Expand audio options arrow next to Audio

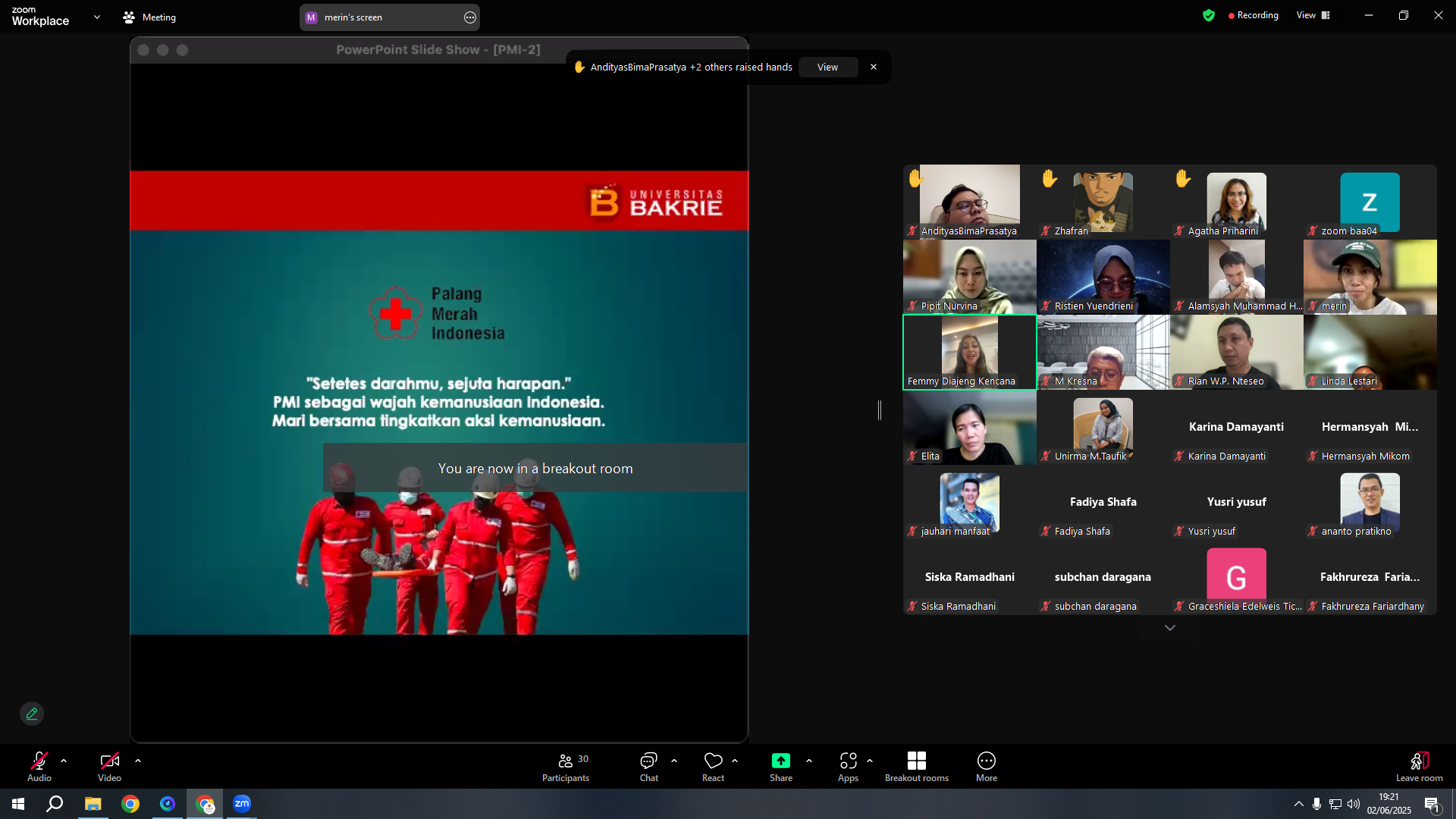point(64,761)
